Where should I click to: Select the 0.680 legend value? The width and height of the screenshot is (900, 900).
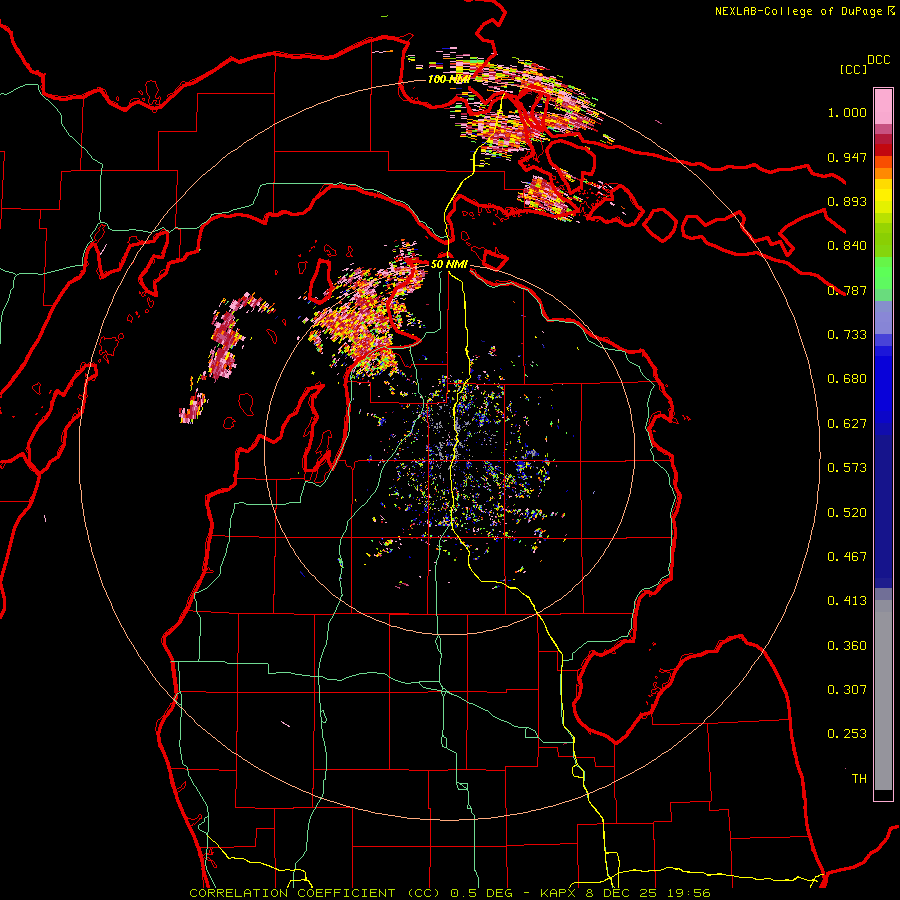847,379
